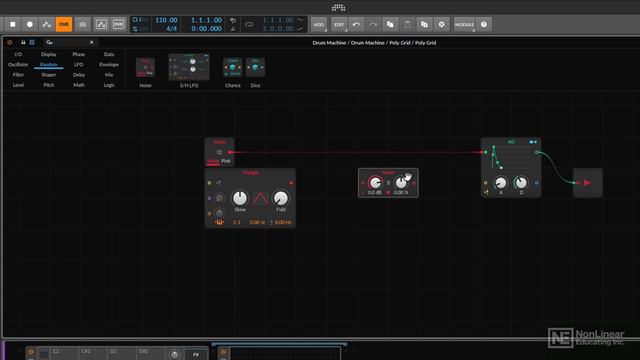The height and width of the screenshot is (360, 640).
Task: Toggle the automation write button
Action: pos(47,24)
